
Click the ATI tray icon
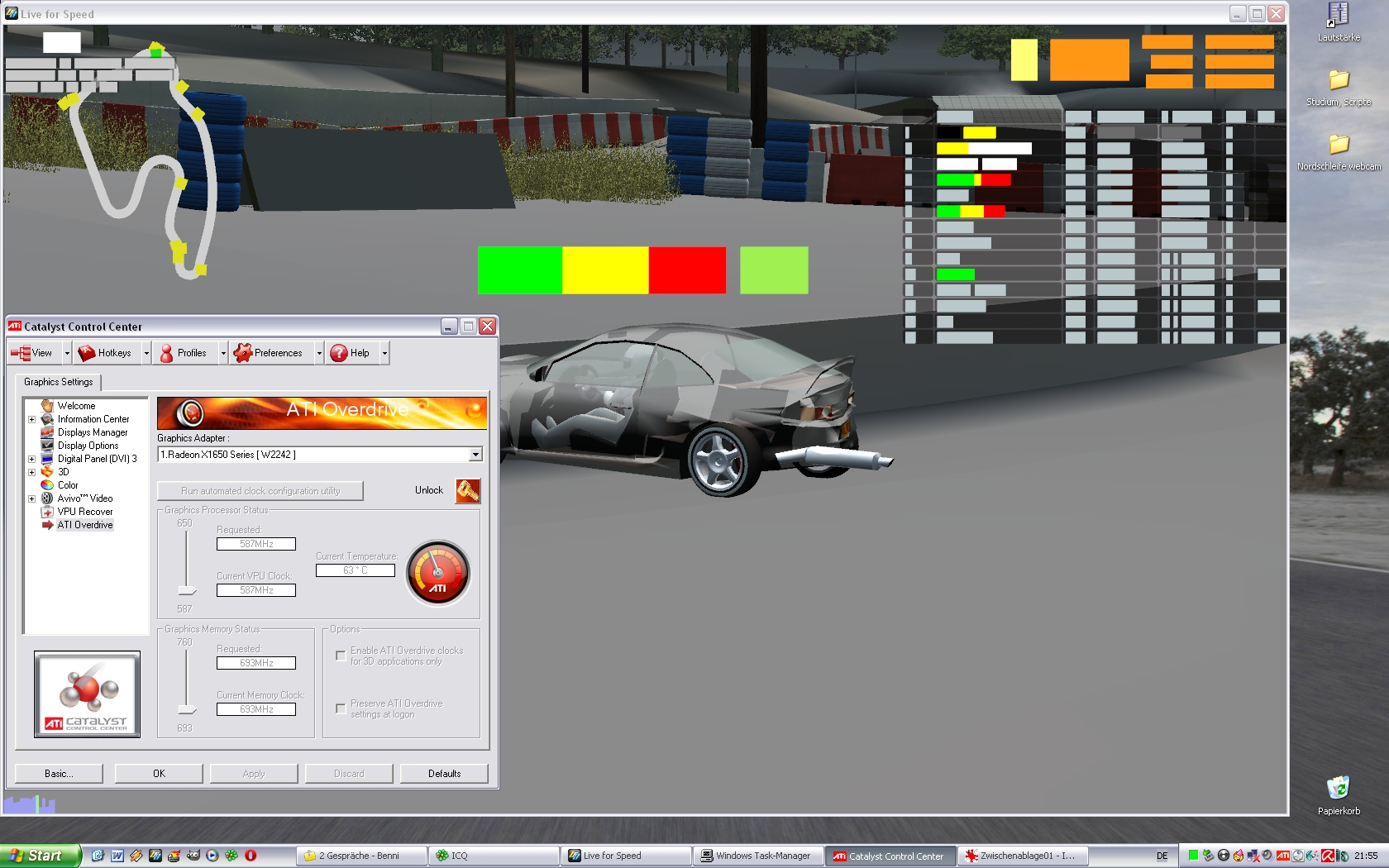point(1283,856)
